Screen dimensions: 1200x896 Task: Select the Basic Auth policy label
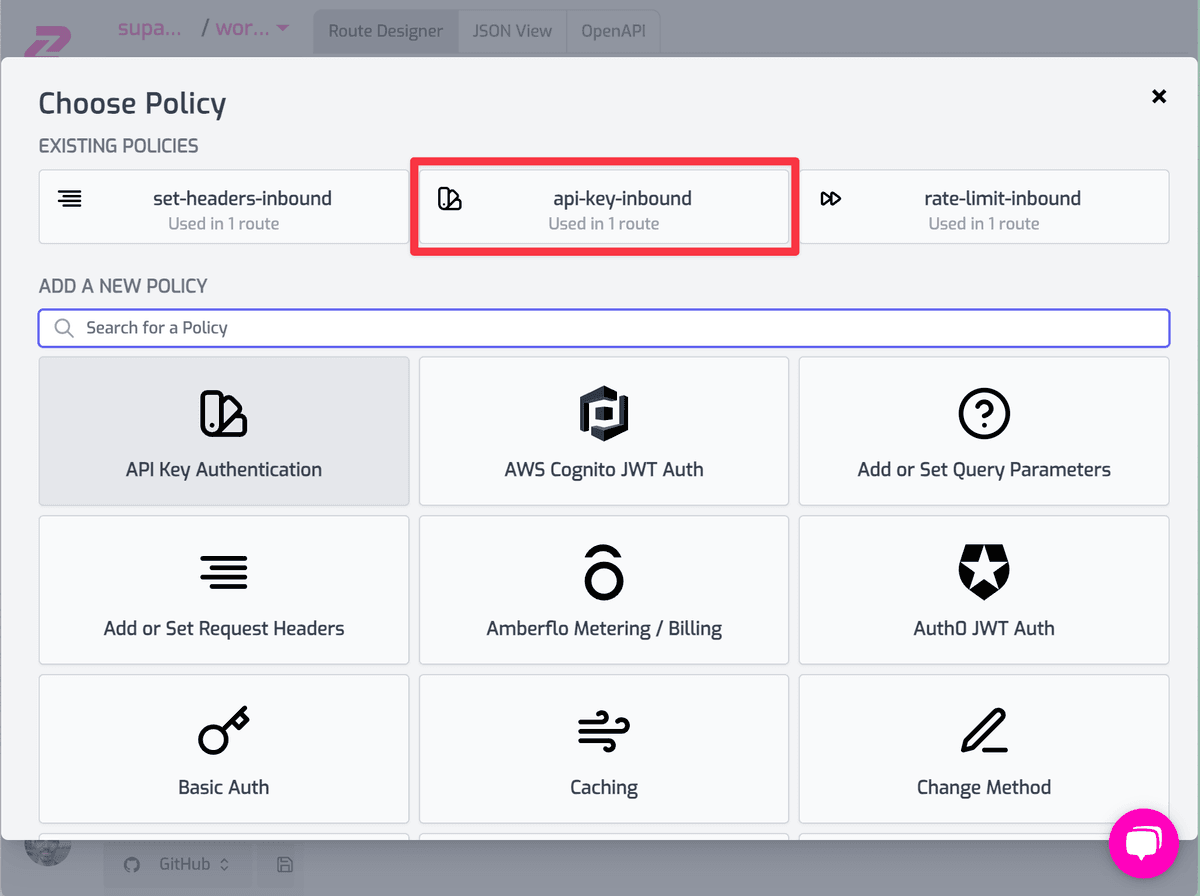pos(224,787)
